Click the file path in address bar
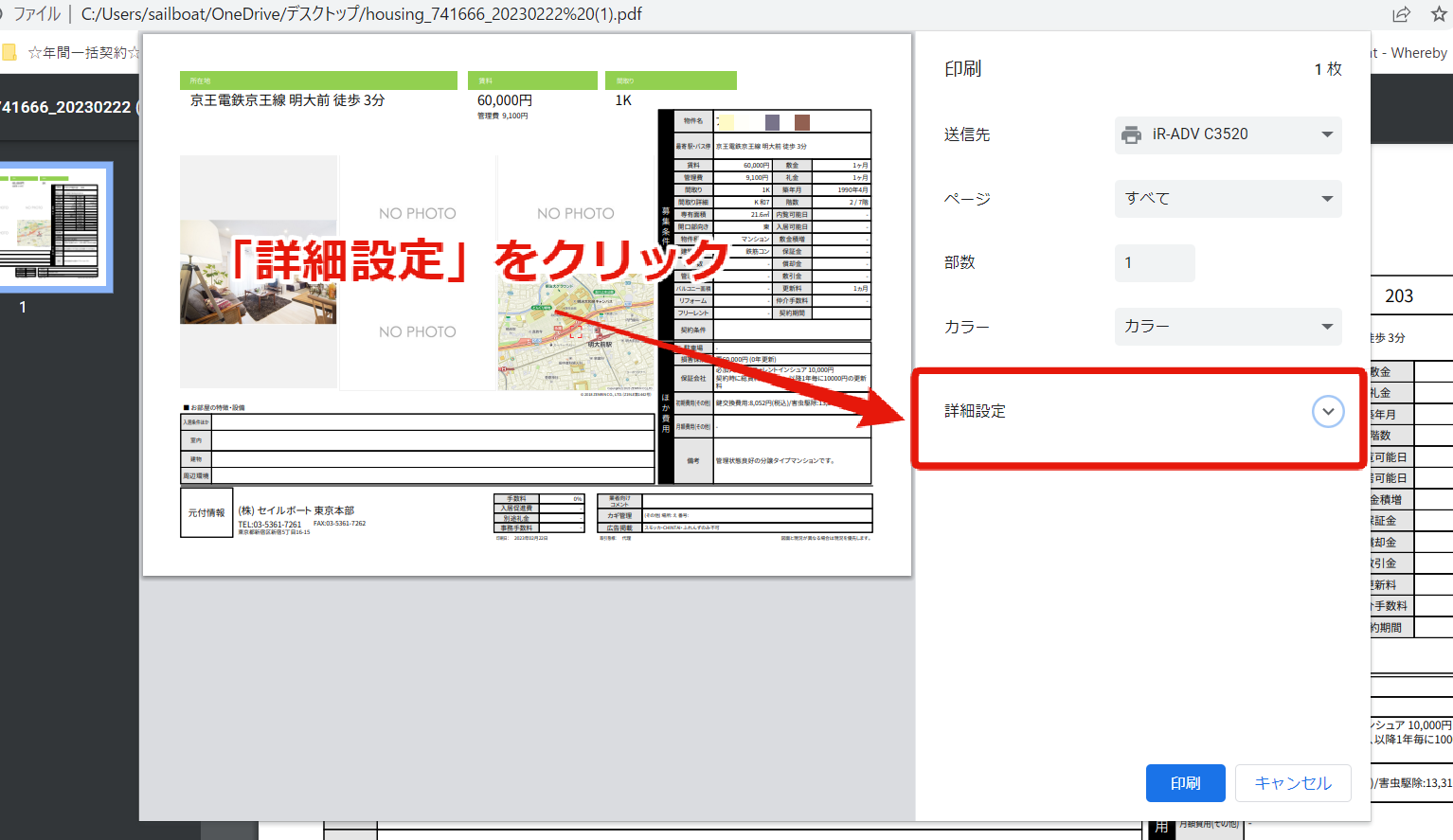 click(x=361, y=14)
